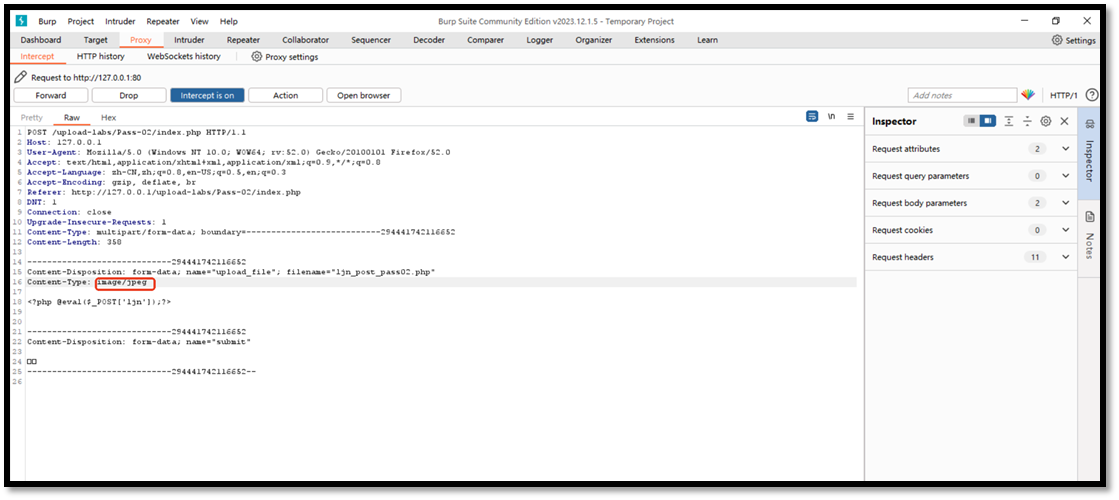Select the Proxy tab
The width and height of the screenshot is (1119, 500).
141,40
